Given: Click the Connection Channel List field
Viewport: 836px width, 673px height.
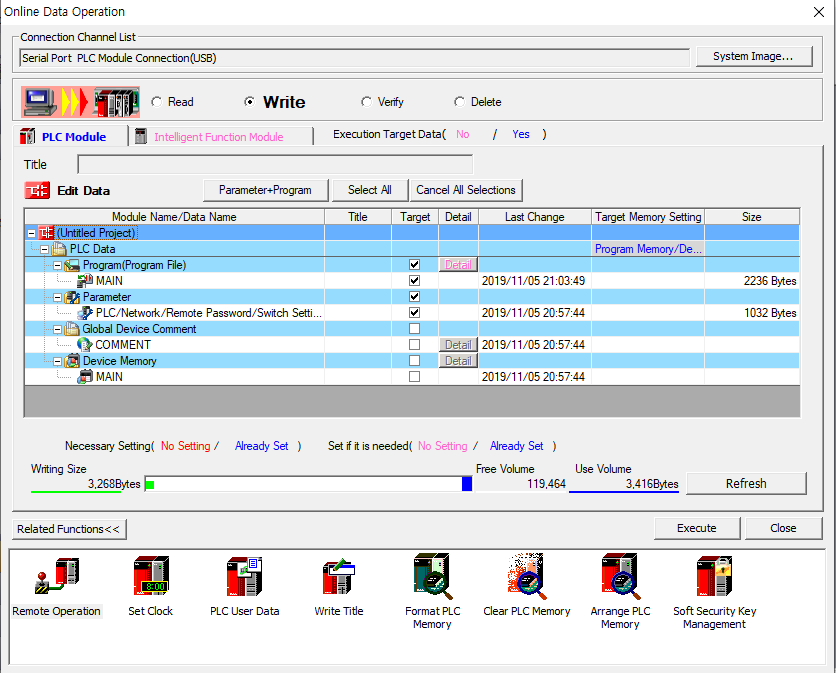Looking at the screenshot, I should point(355,58).
